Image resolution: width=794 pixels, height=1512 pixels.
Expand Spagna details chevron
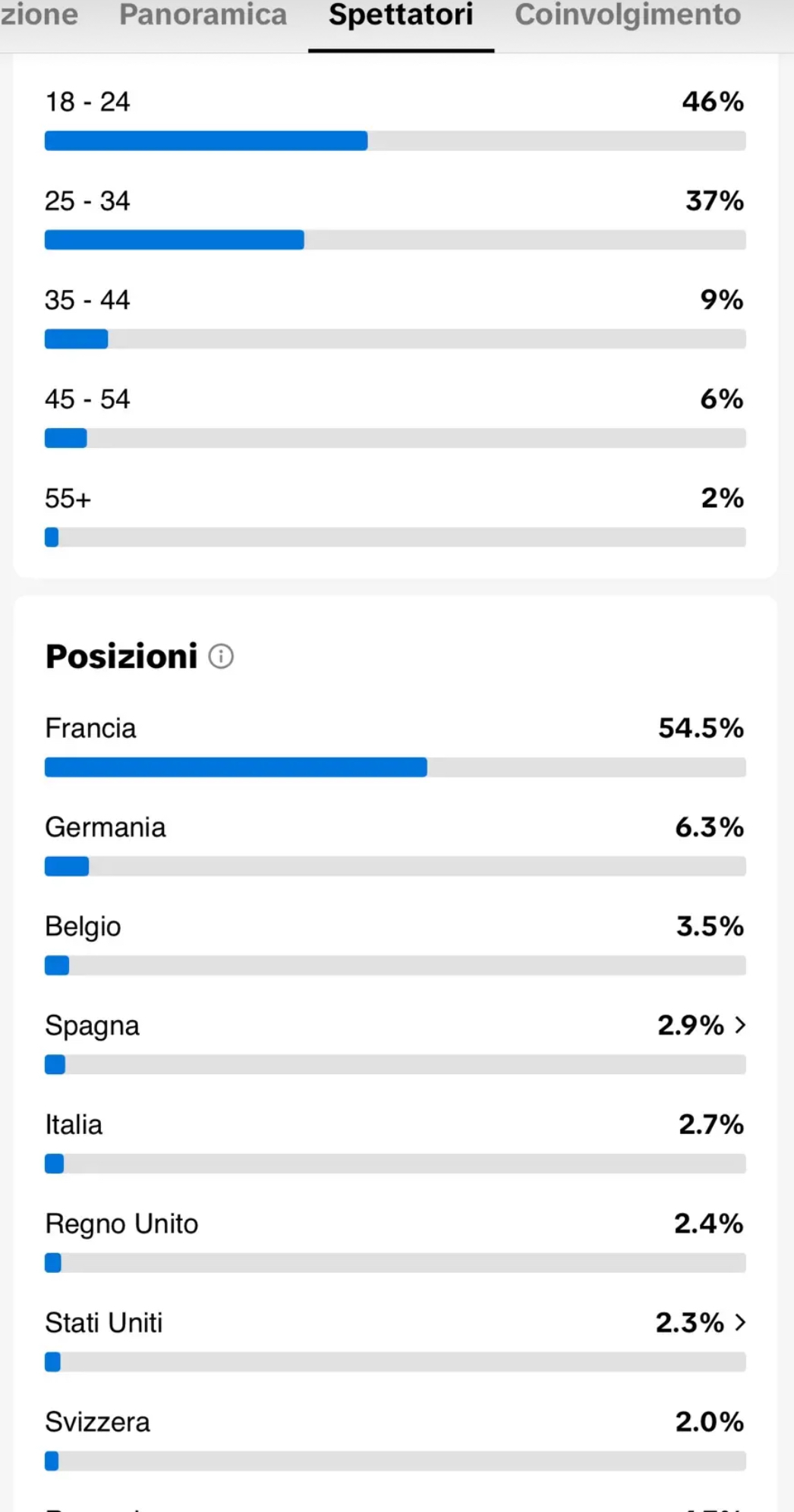(740, 1025)
